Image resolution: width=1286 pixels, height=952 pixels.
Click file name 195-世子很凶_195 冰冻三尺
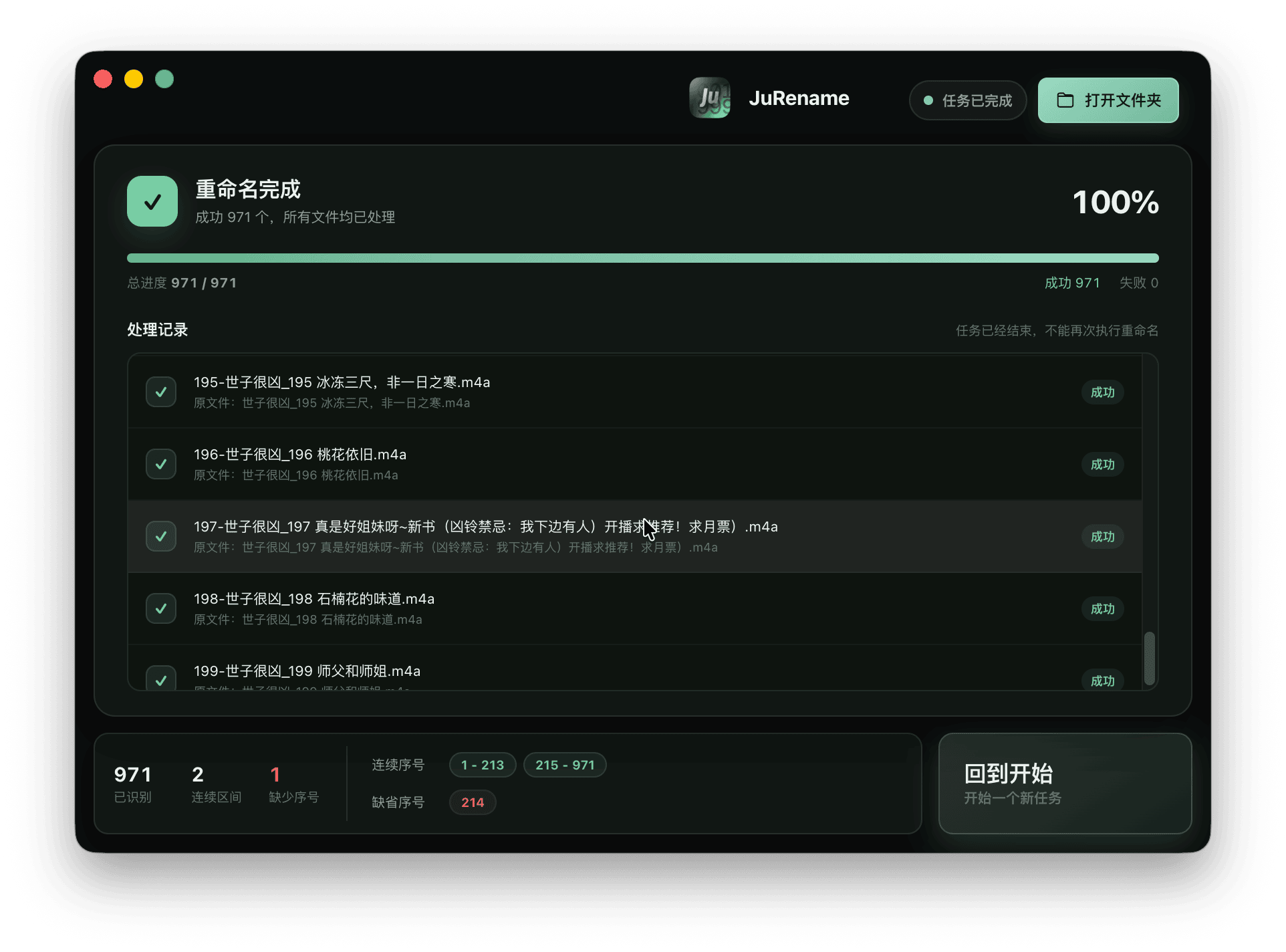tap(342, 382)
